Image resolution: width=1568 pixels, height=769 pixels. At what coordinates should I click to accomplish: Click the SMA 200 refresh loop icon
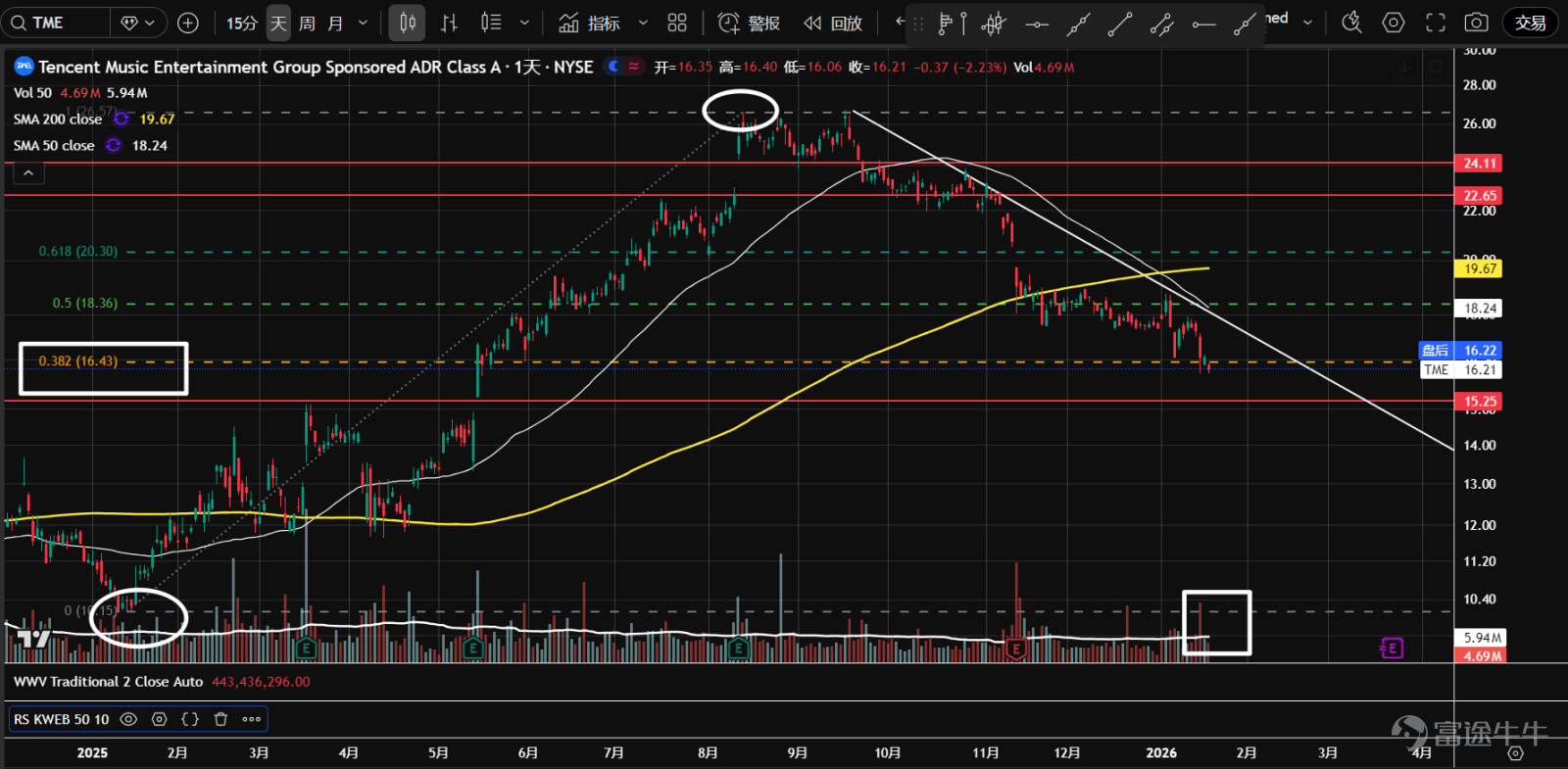(x=122, y=119)
